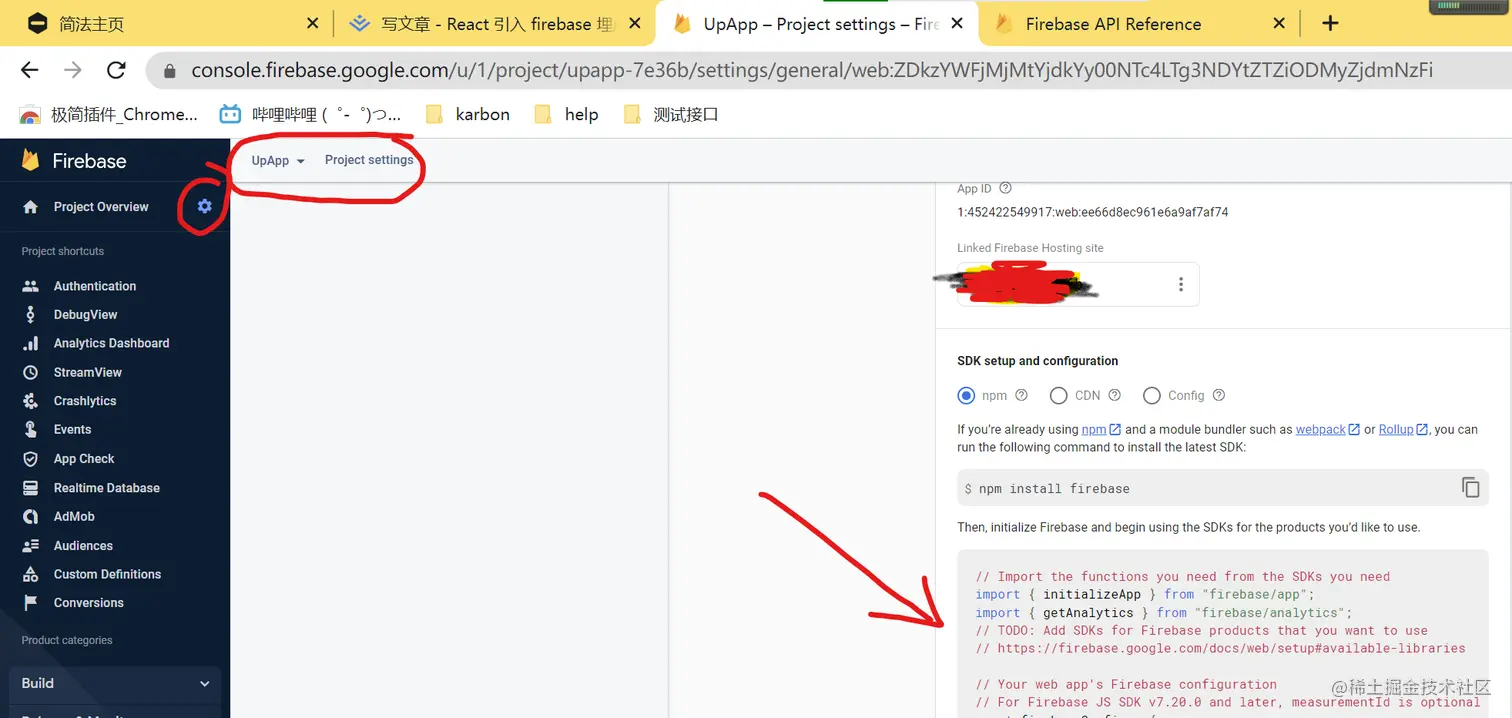Expand the Build category
1512x718 pixels.
coord(115,683)
